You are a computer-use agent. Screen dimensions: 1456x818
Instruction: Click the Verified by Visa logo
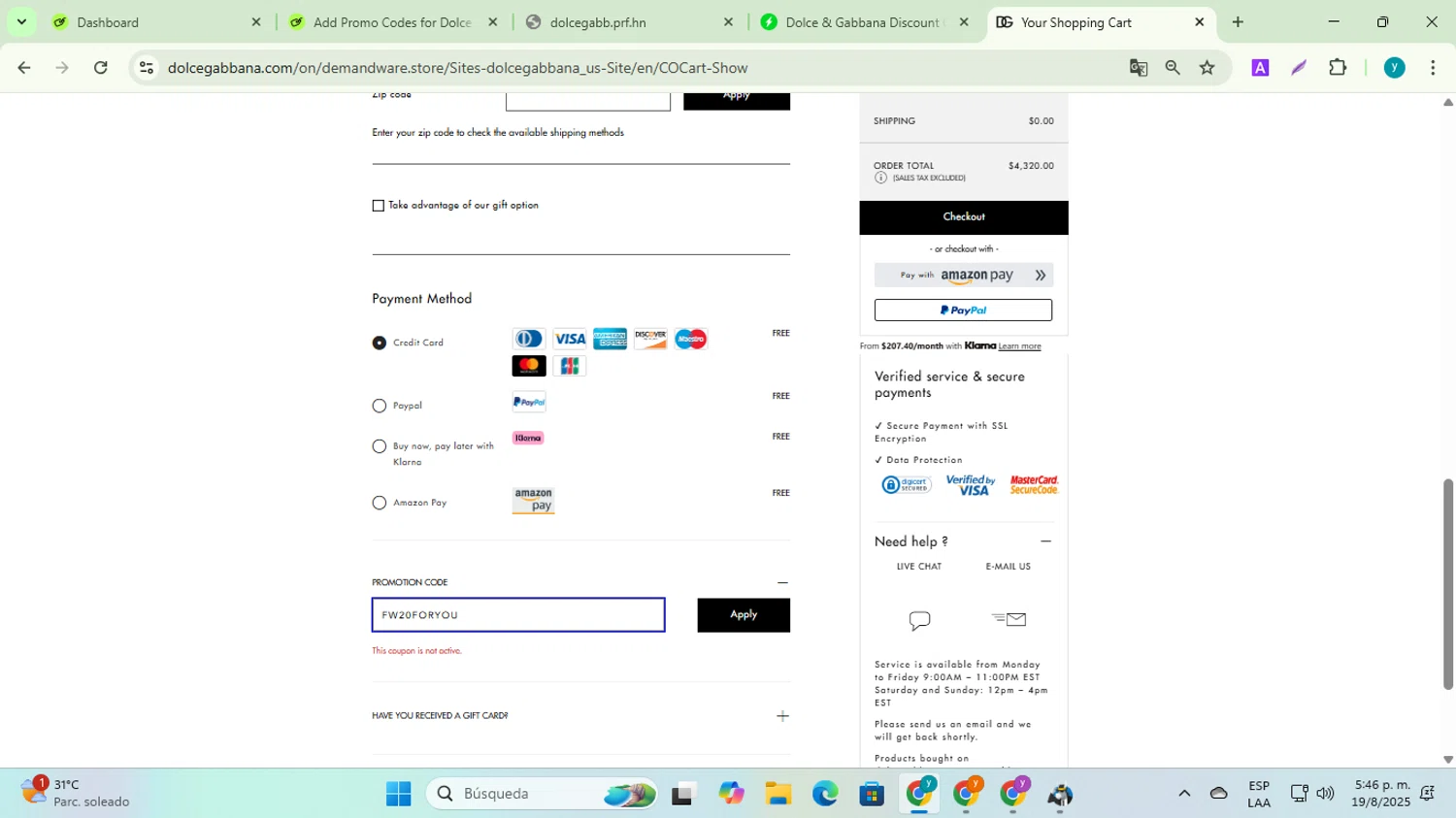tap(971, 485)
